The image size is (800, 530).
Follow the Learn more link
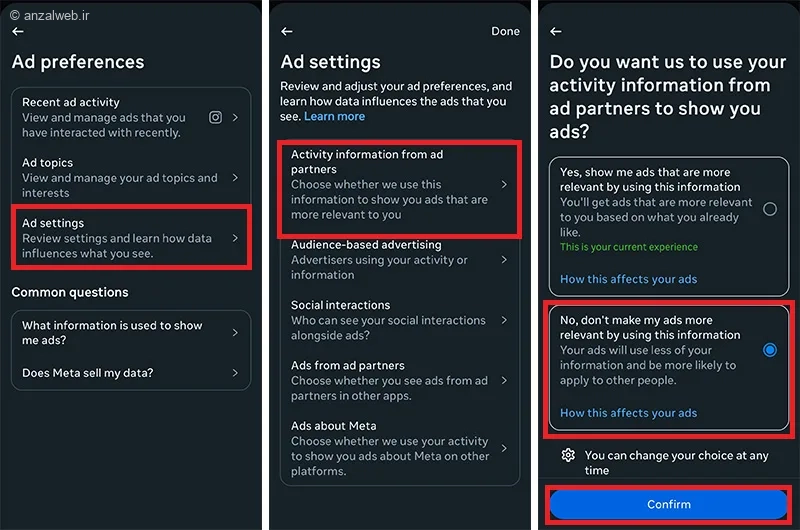point(334,117)
